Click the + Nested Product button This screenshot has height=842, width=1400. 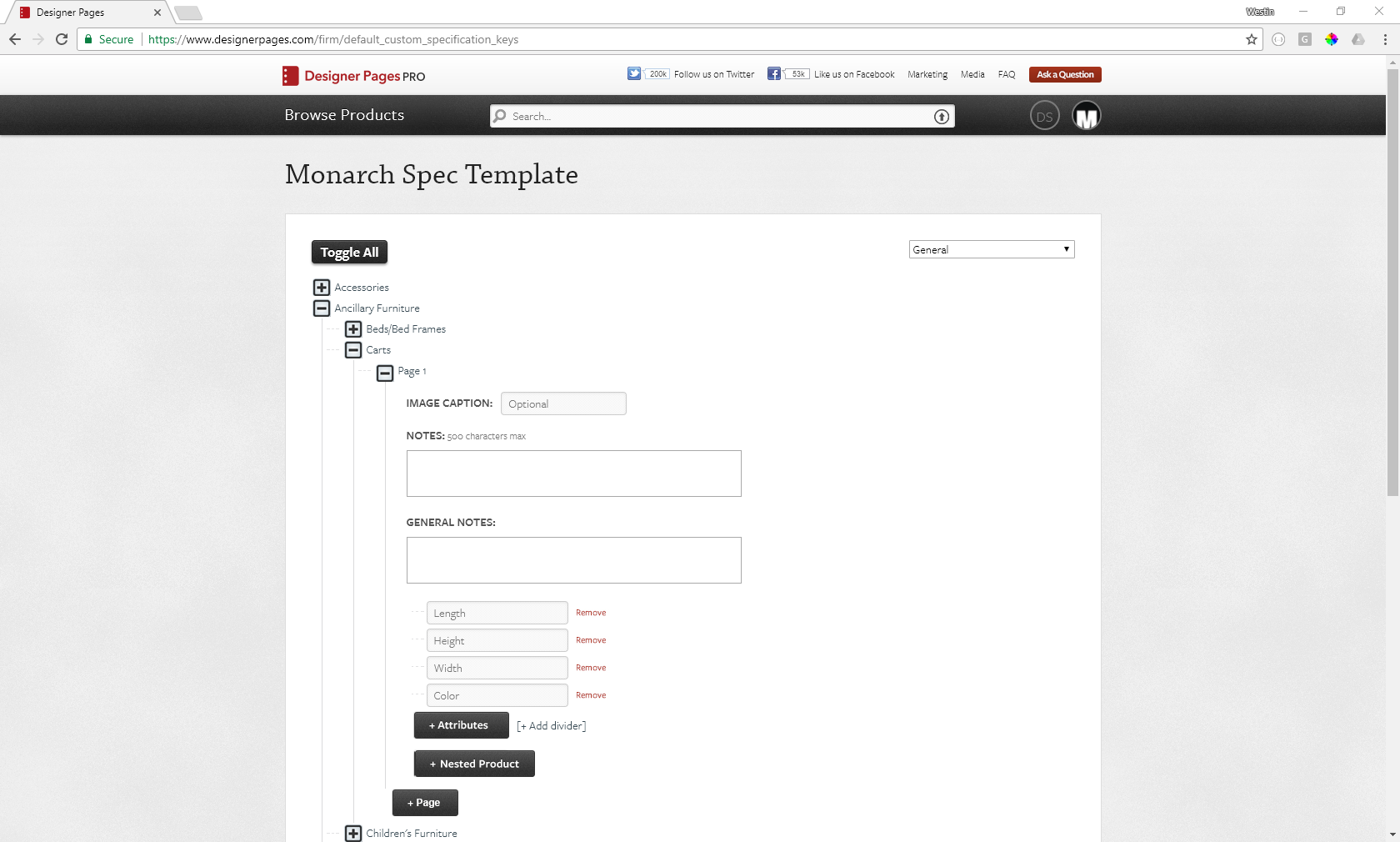(x=474, y=764)
